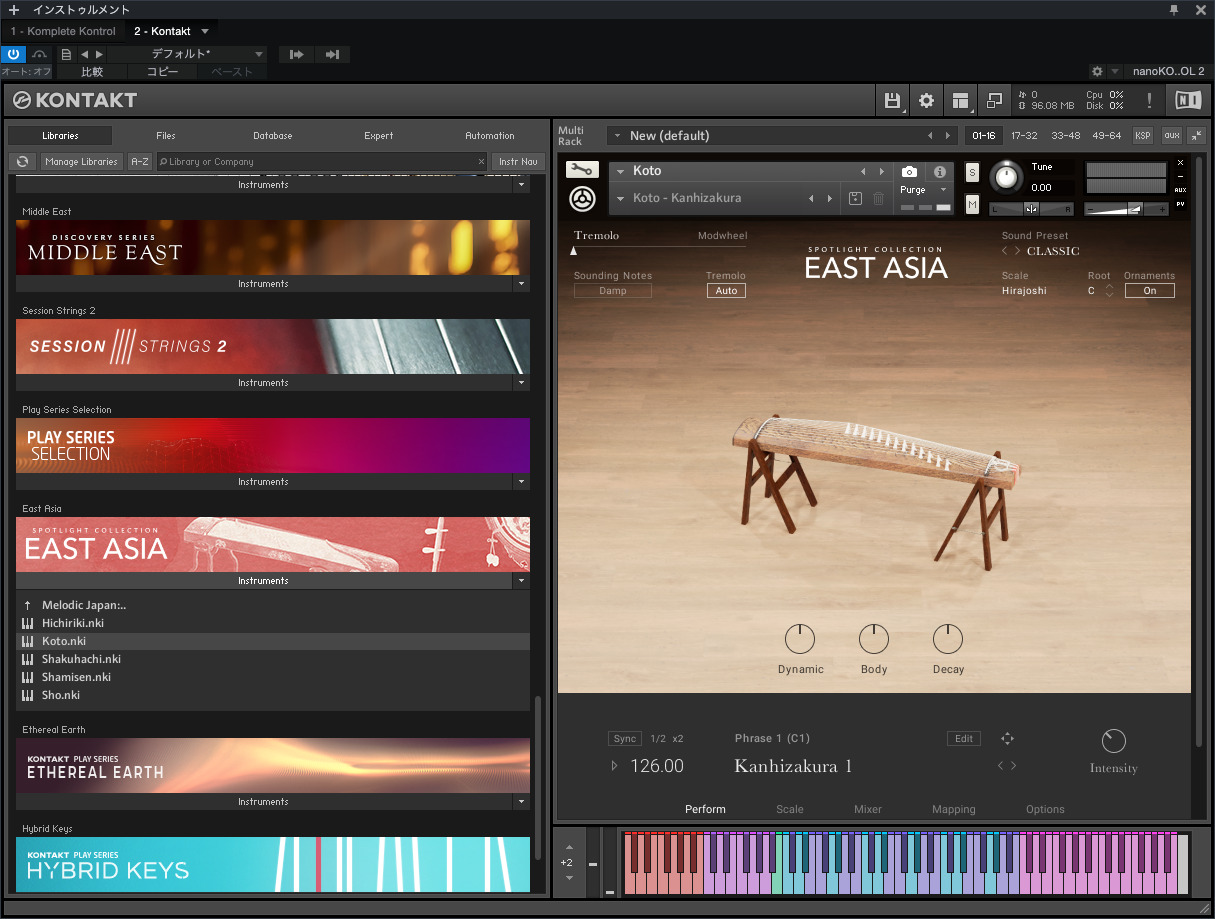
Task: Select MIDI channel page 17-32
Action: coord(1024,135)
